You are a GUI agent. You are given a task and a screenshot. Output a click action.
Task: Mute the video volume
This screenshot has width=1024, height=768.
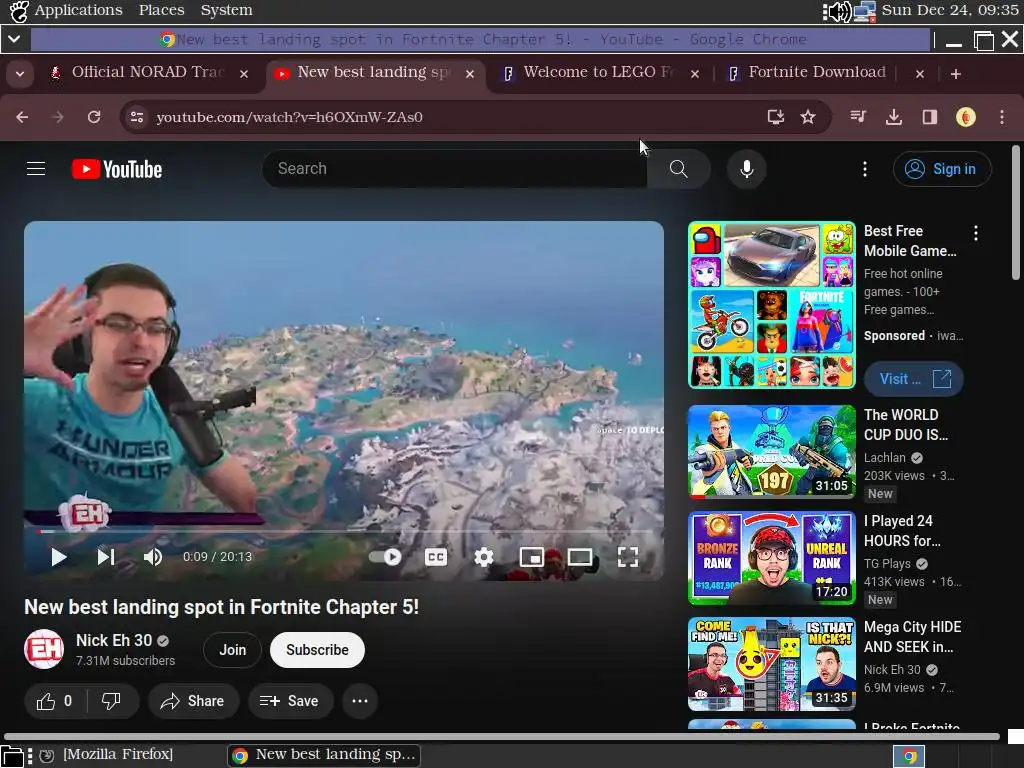click(x=153, y=557)
